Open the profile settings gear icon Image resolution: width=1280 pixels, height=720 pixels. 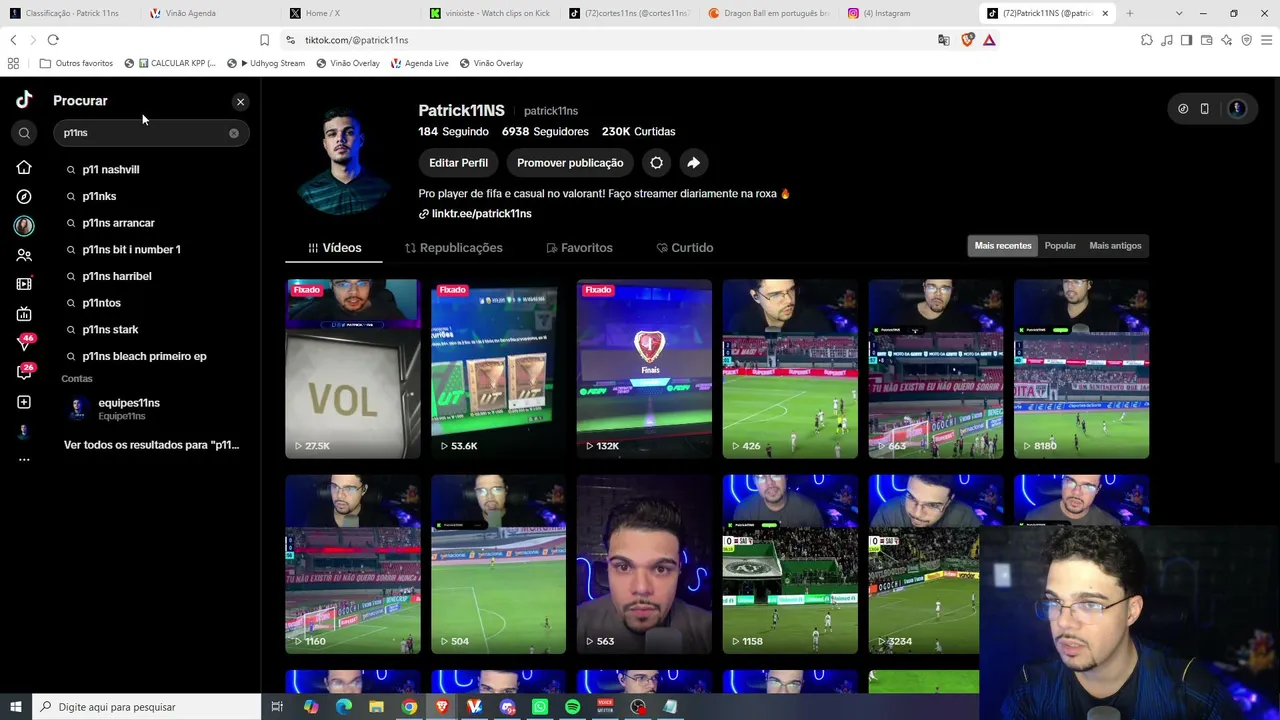(656, 163)
